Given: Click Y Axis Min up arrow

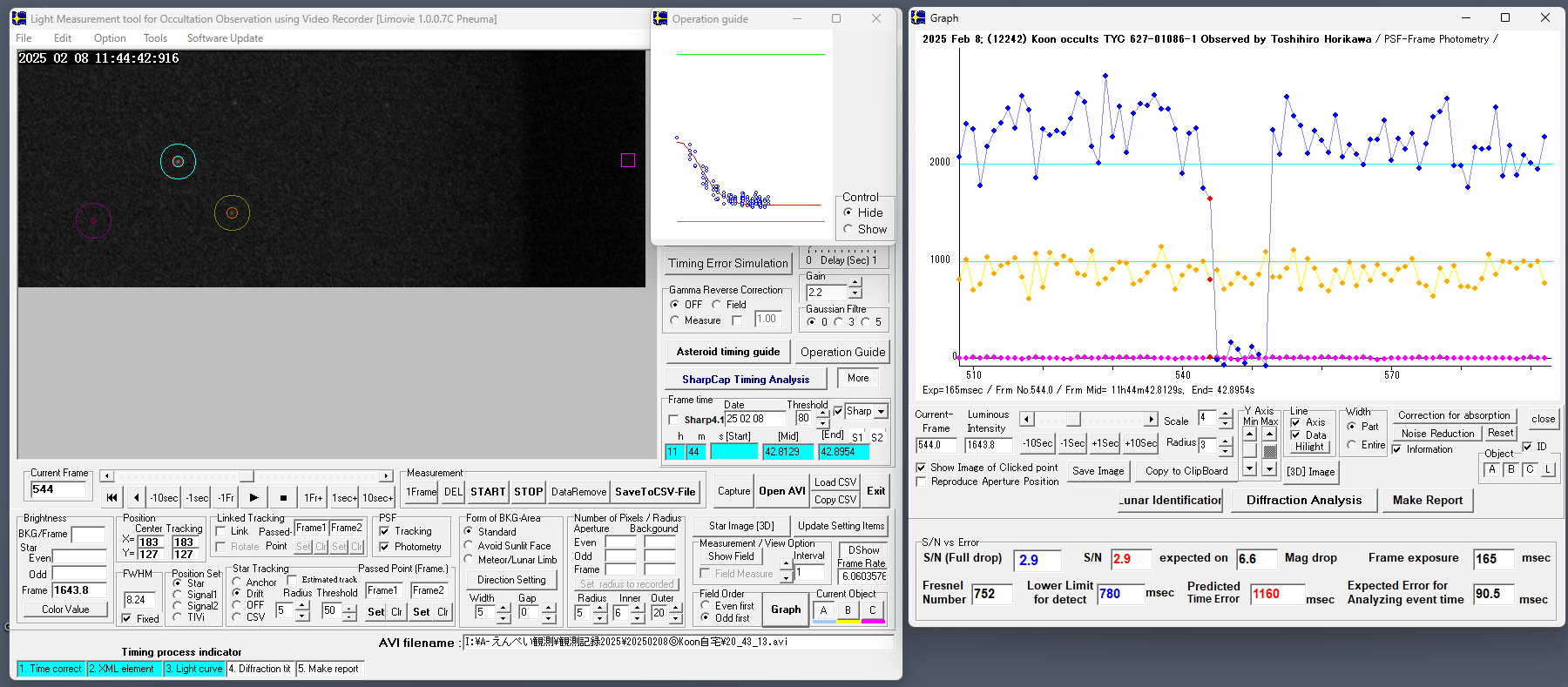Looking at the screenshot, I should (1250, 434).
